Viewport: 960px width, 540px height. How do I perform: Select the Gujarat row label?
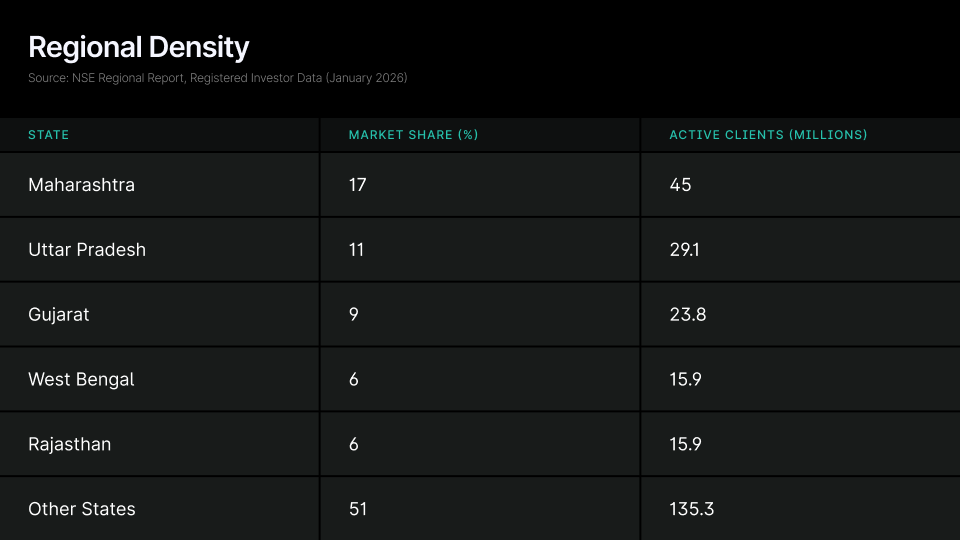[x=59, y=315]
